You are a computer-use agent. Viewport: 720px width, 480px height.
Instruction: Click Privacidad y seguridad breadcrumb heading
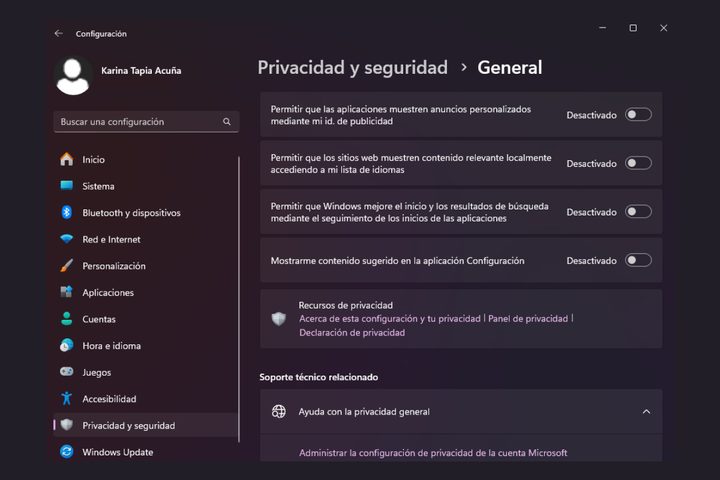[x=352, y=68]
